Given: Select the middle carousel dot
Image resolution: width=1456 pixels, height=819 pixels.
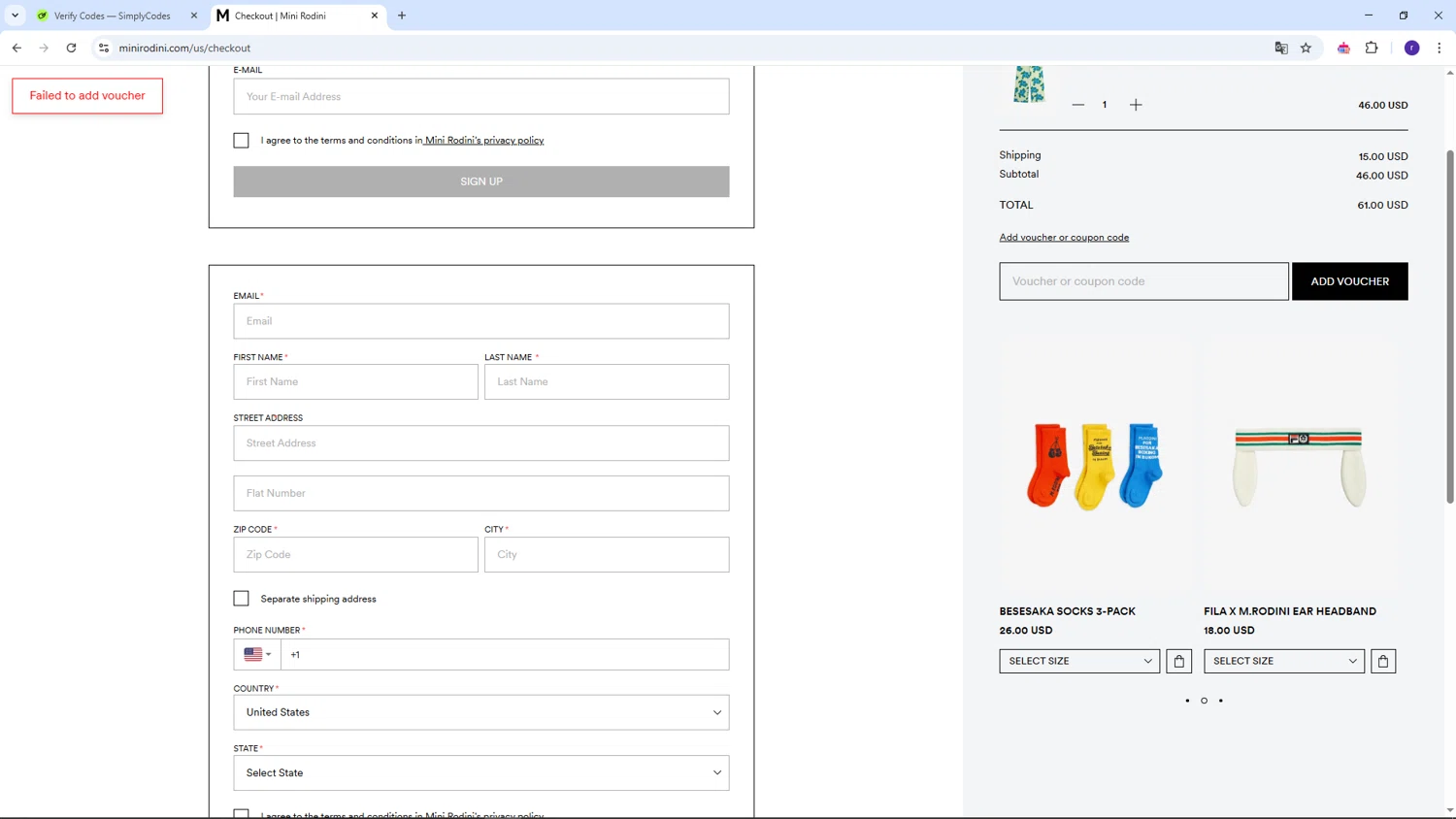Looking at the screenshot, I should click(x=1205, y=701).
